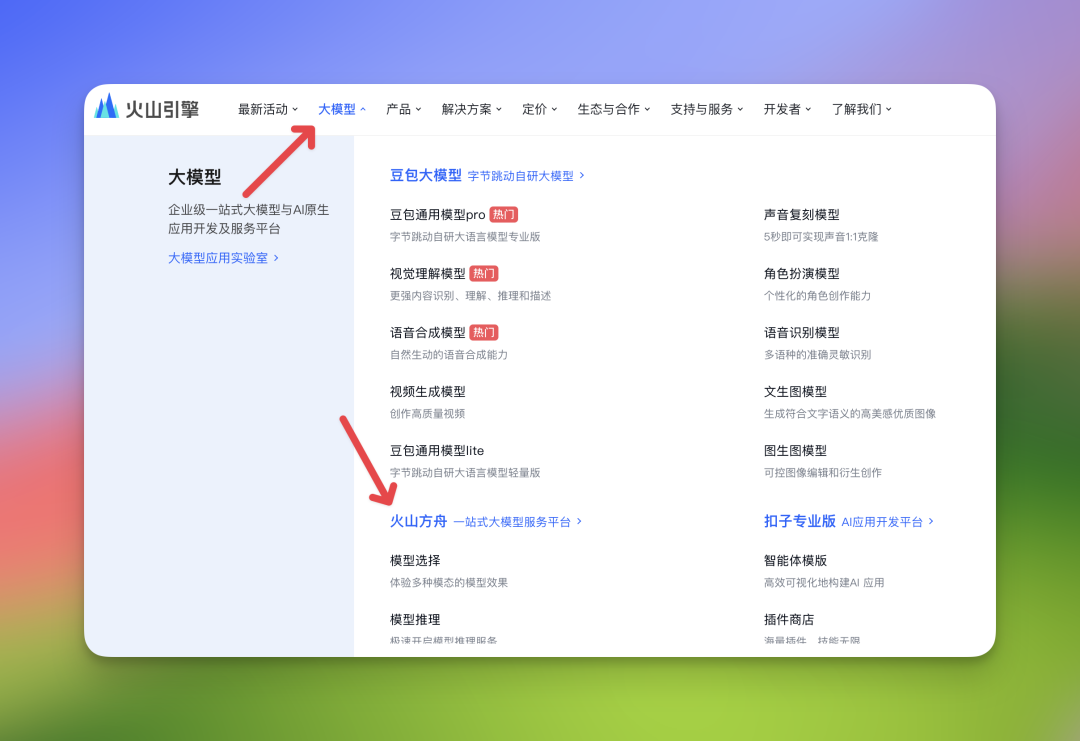Go to 大模型应用实验室 link
The height and width of the screenshot is (741, 1080).
click(x=223, y=258)
